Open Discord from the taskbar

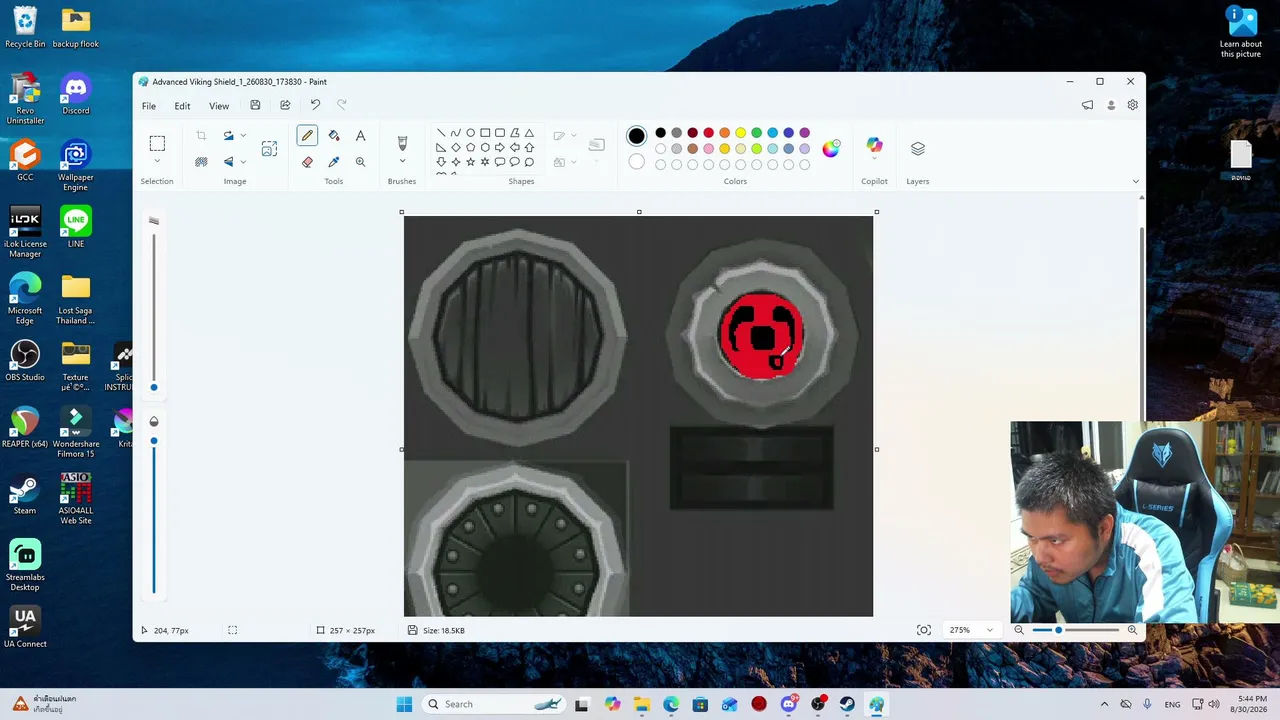789,704
